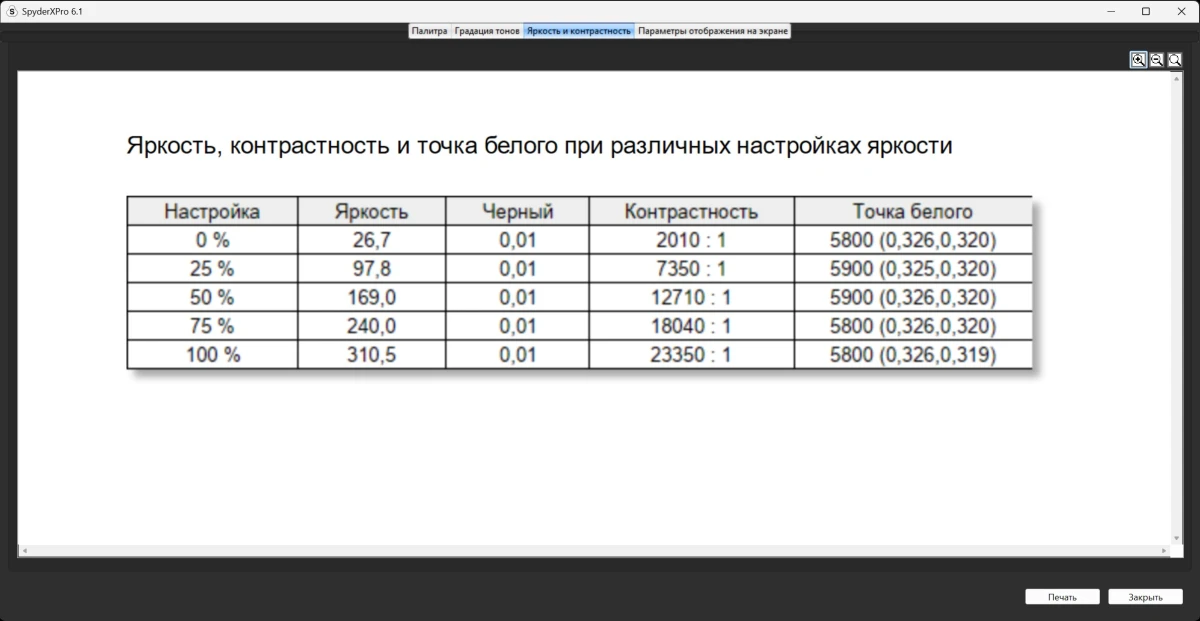Click the zoom-out magnifier icon
This screenshot has height=621, width=1200.
1156,59
